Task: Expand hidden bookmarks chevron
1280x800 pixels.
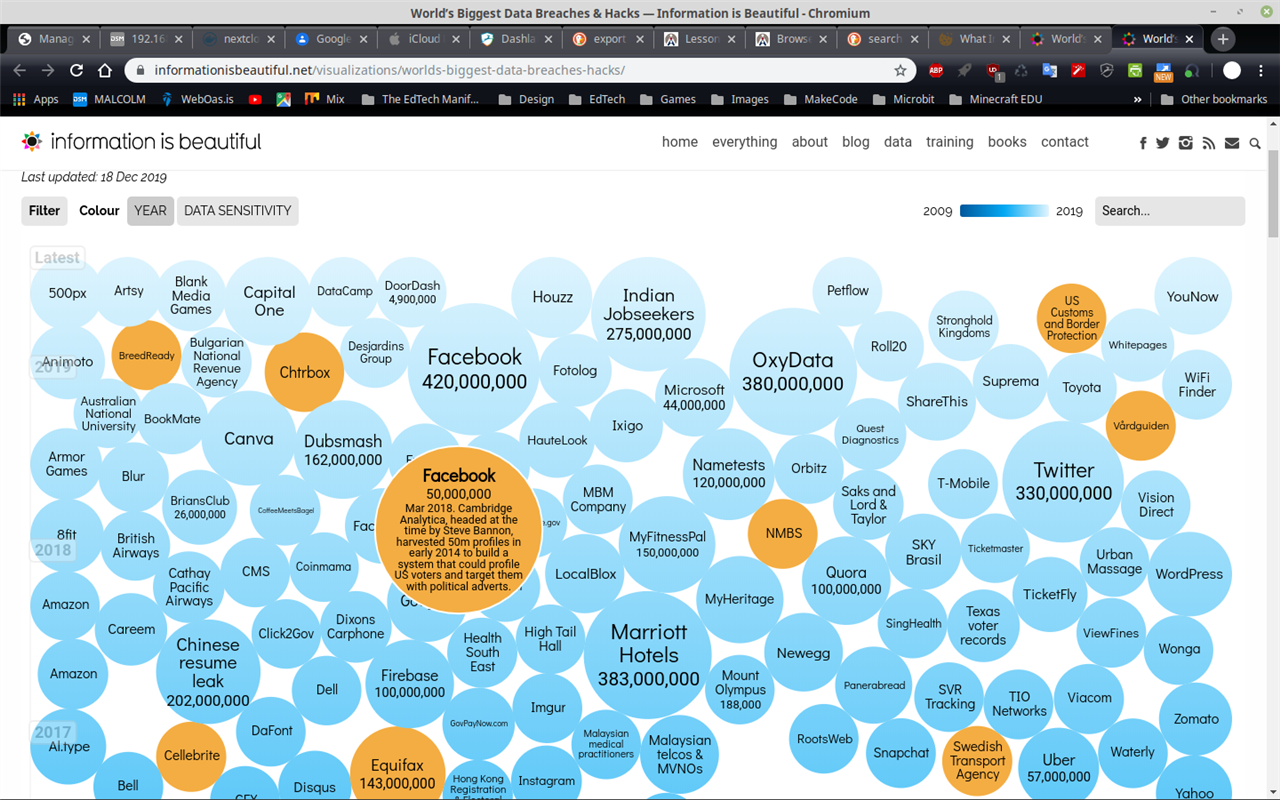Action: (1137, 99)
